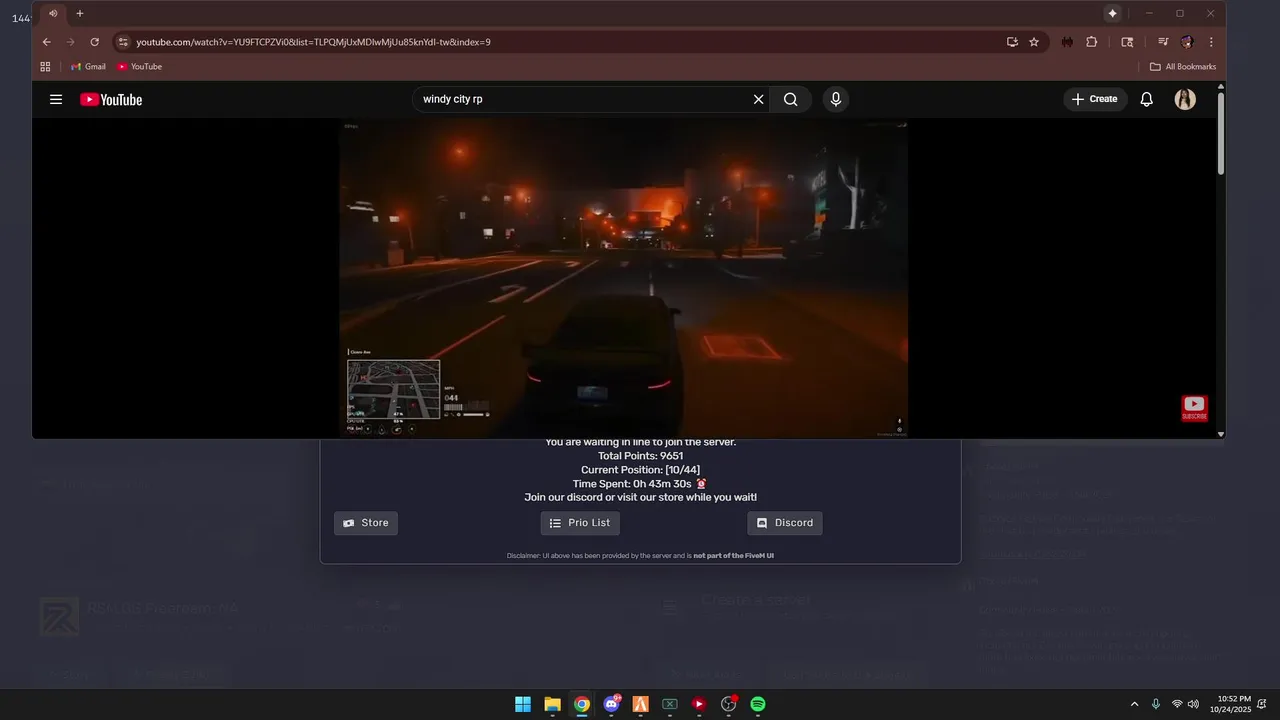Click the tray microphone indicator
This screenshot has height=720, width=1280.
pyautogui.click(x=1156, y=704)
